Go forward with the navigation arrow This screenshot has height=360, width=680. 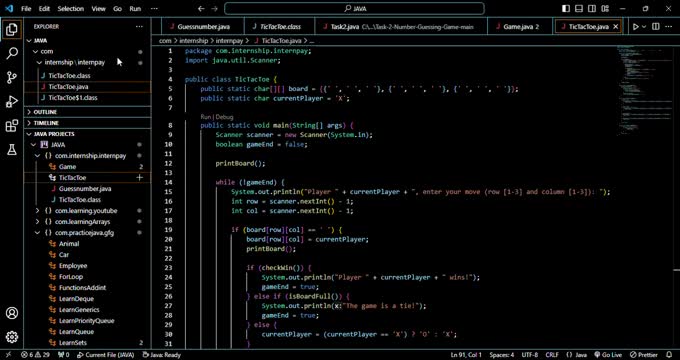[214, 9]
